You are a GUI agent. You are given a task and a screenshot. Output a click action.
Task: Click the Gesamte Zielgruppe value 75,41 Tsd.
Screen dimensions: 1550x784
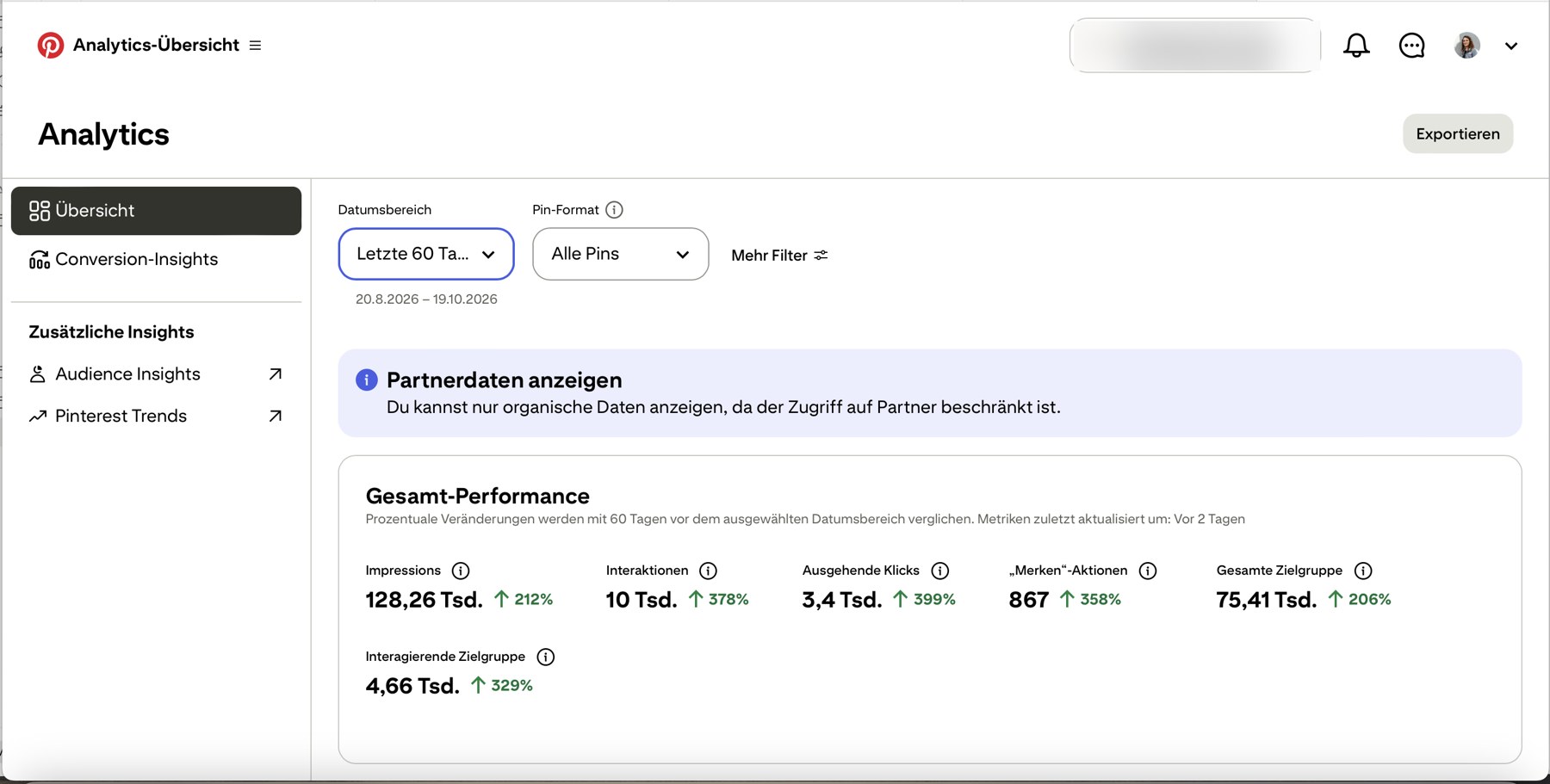coord(1267,600)
